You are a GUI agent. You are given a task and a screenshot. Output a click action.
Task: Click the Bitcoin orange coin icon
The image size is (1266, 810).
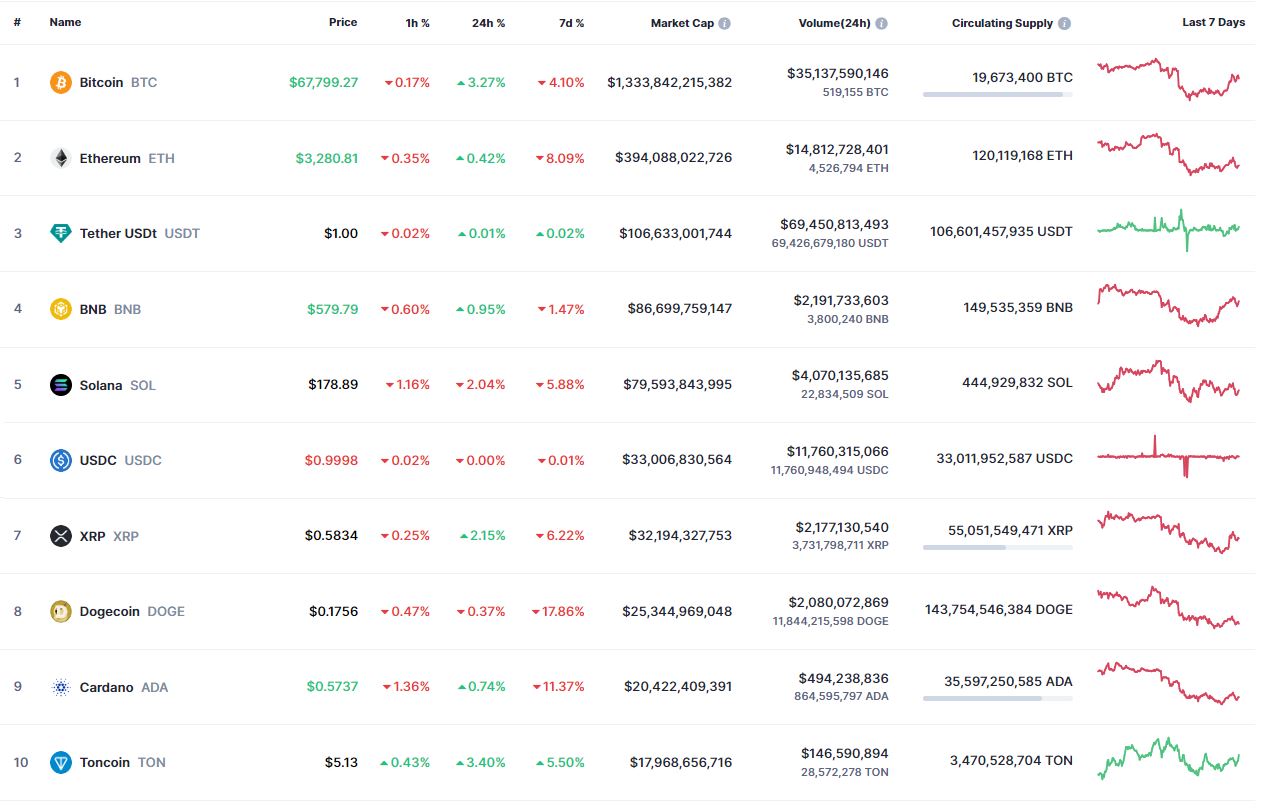click(61, 82)
